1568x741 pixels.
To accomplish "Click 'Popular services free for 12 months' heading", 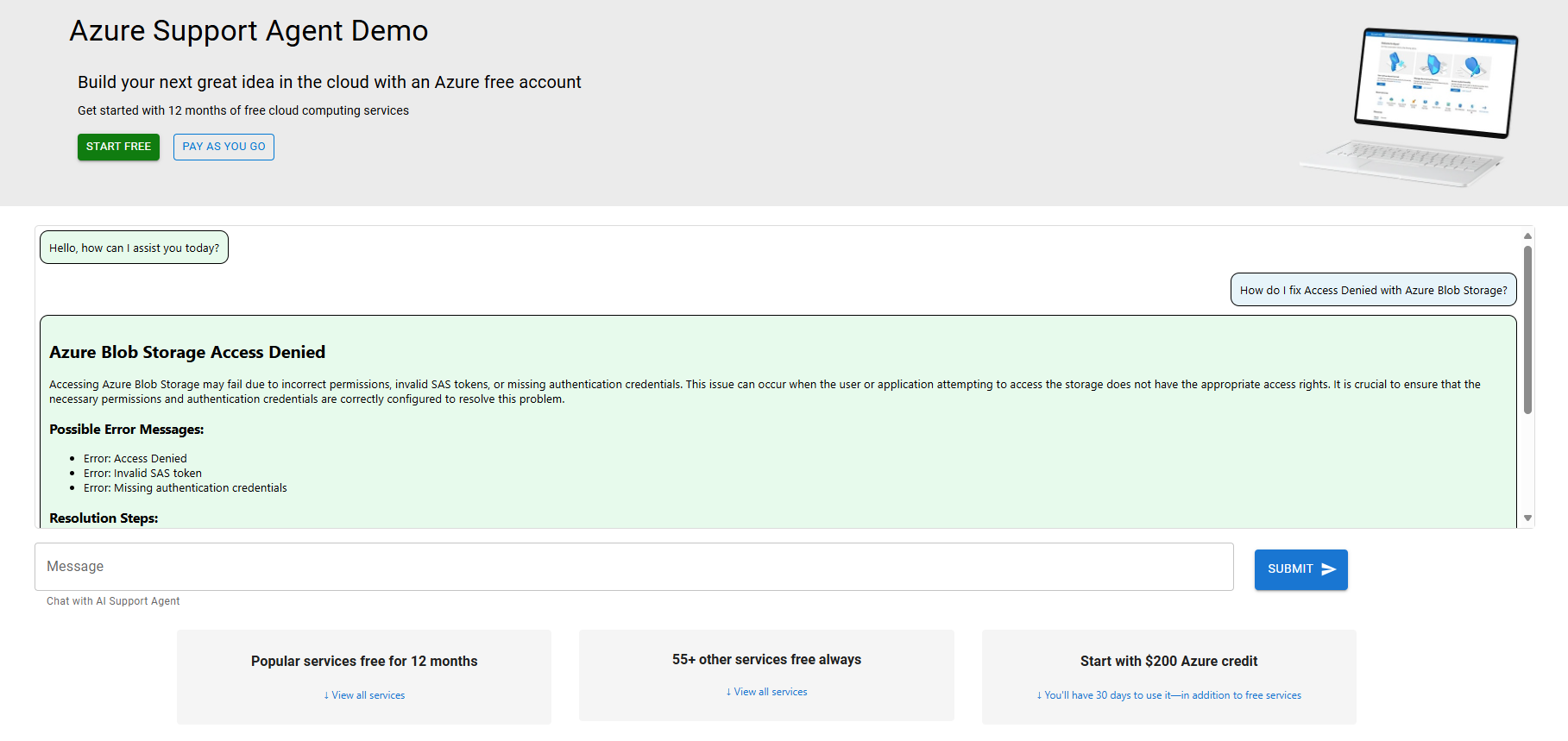I will click(364, 662).
